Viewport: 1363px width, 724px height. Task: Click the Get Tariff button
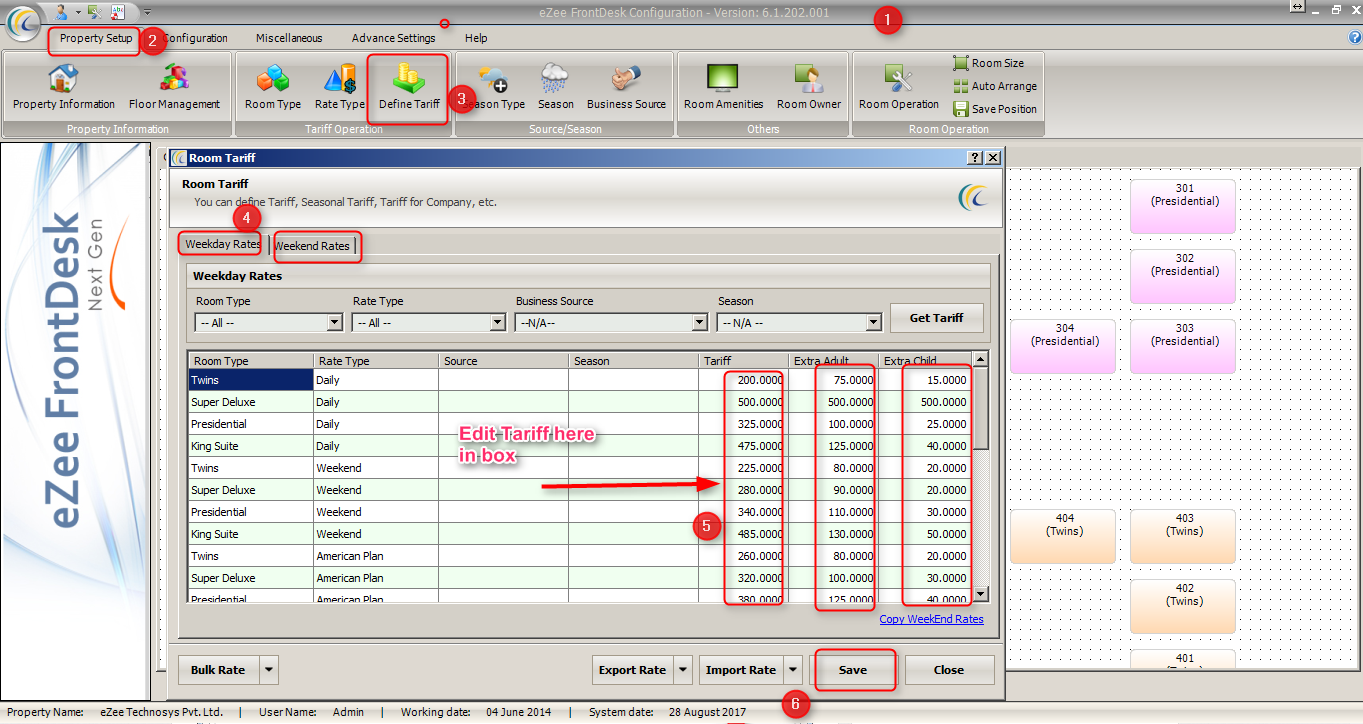point(936,318)
